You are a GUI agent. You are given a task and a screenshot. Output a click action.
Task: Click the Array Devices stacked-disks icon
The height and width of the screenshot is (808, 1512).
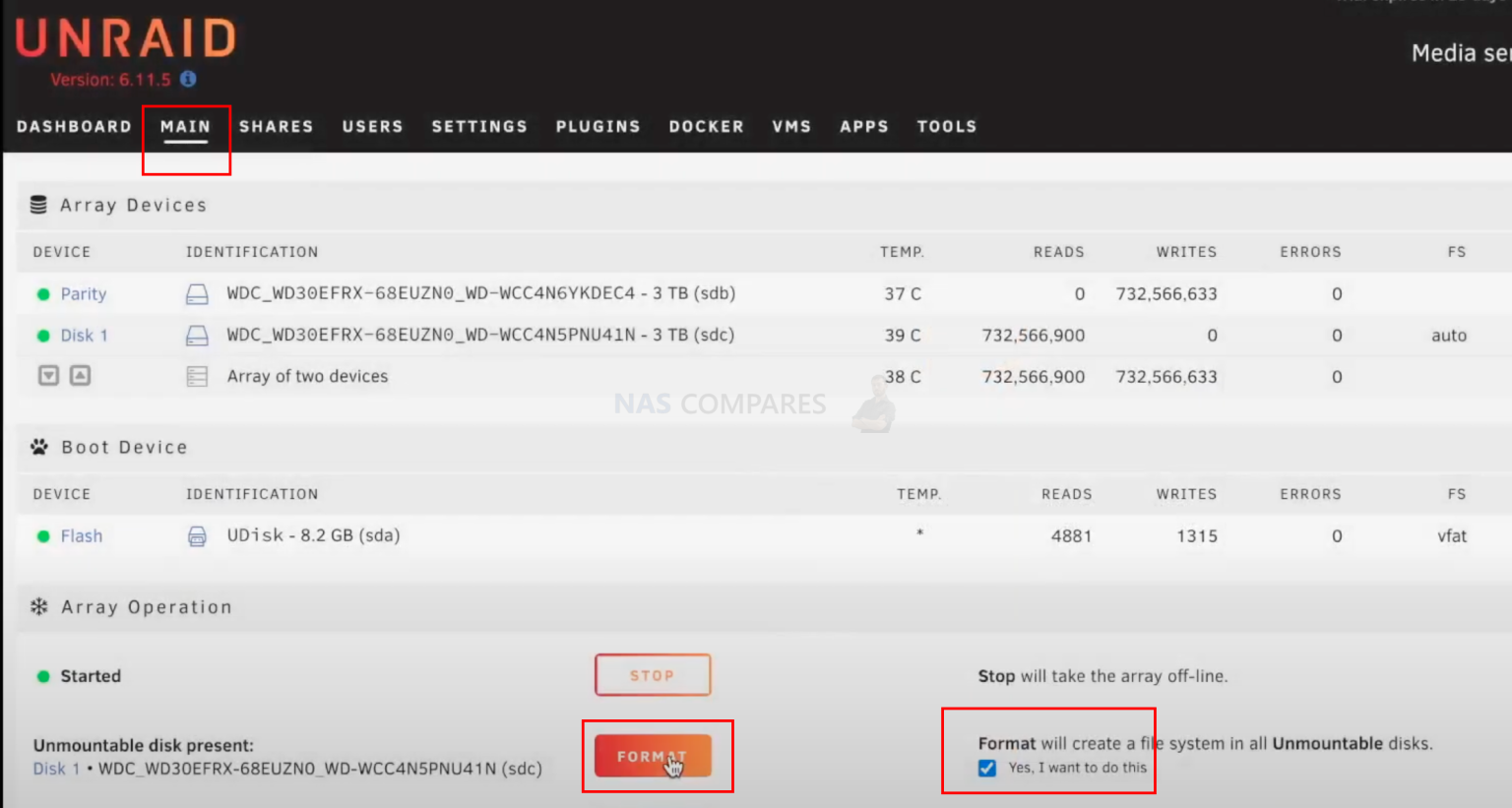pos(37,205)
